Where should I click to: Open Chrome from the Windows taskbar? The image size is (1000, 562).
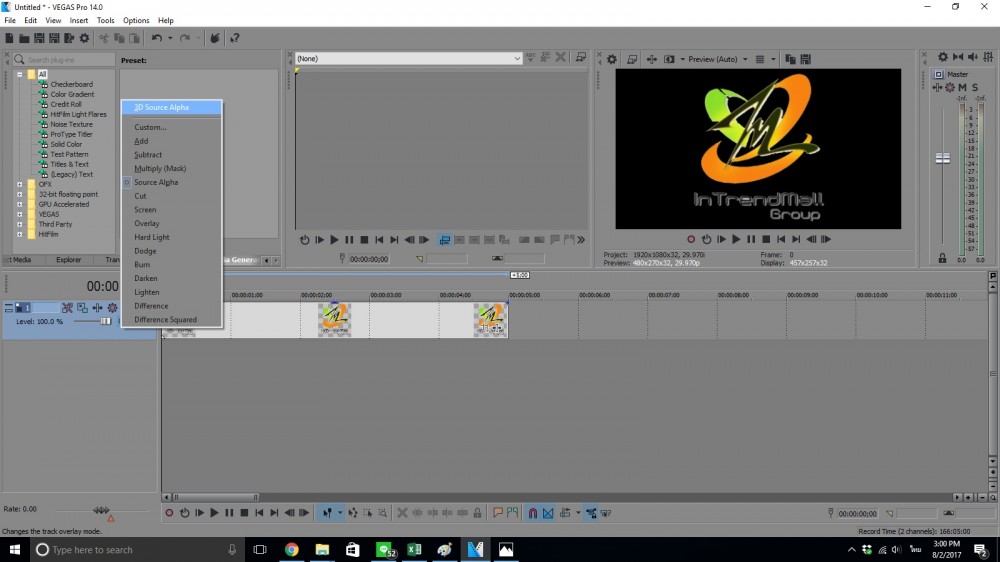[x=291, y=549]
